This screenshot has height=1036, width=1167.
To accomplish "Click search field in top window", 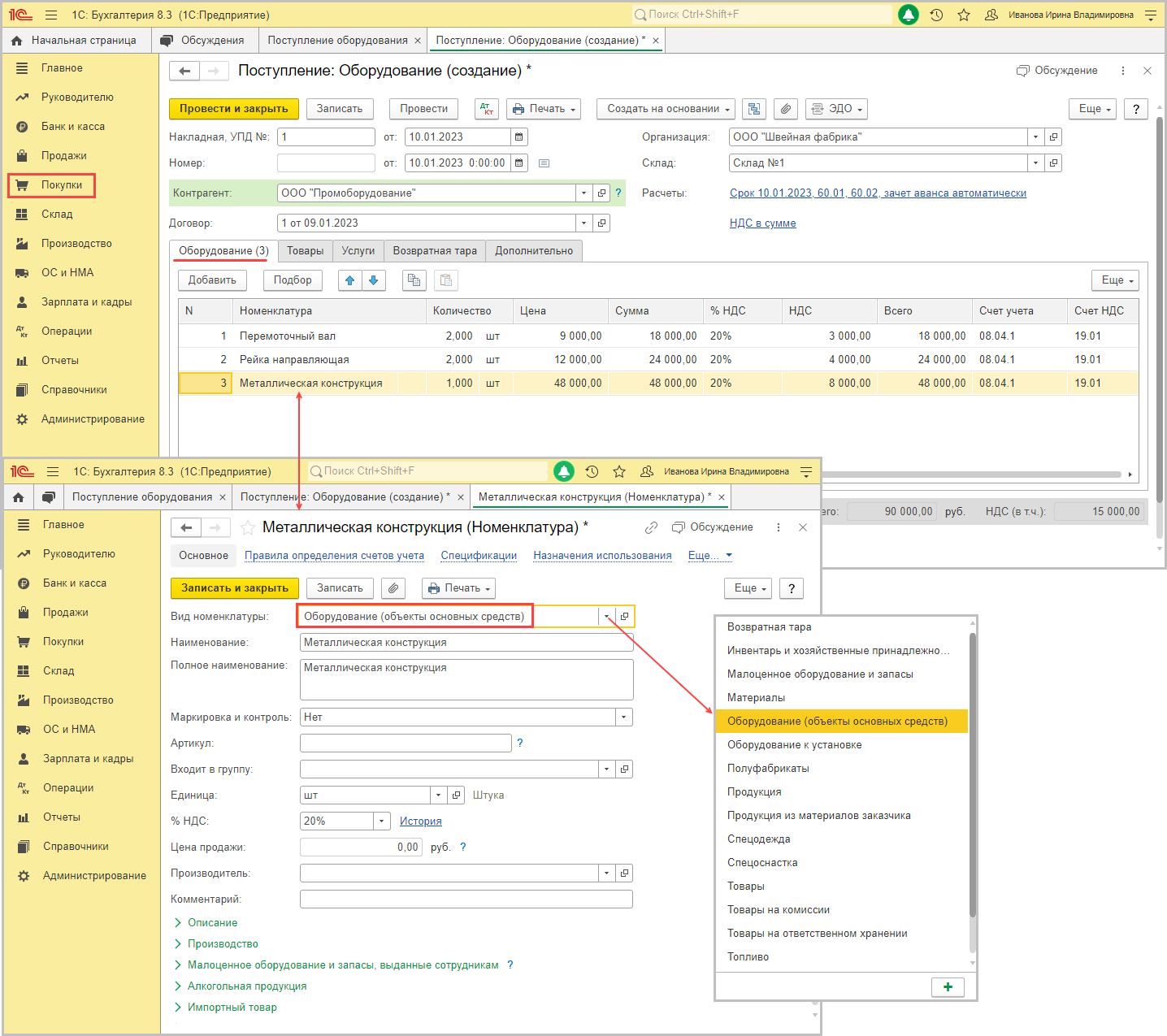I will click(761, 15).
